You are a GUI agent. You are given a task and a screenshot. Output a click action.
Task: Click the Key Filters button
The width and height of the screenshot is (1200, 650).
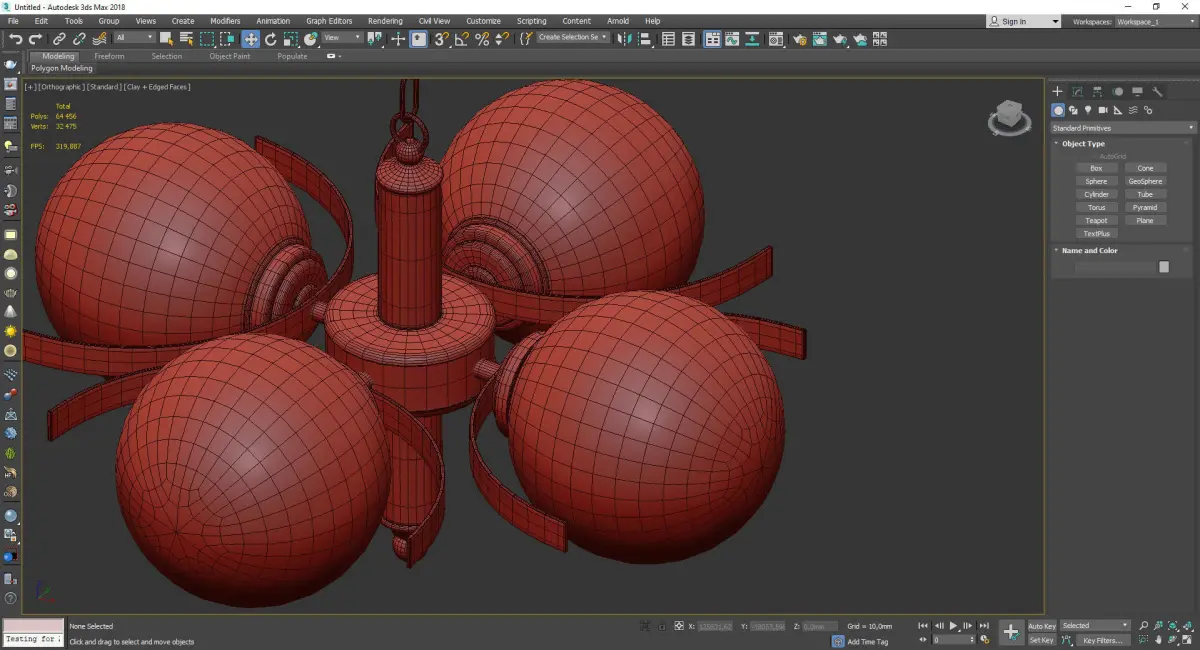click(1101, 640)
